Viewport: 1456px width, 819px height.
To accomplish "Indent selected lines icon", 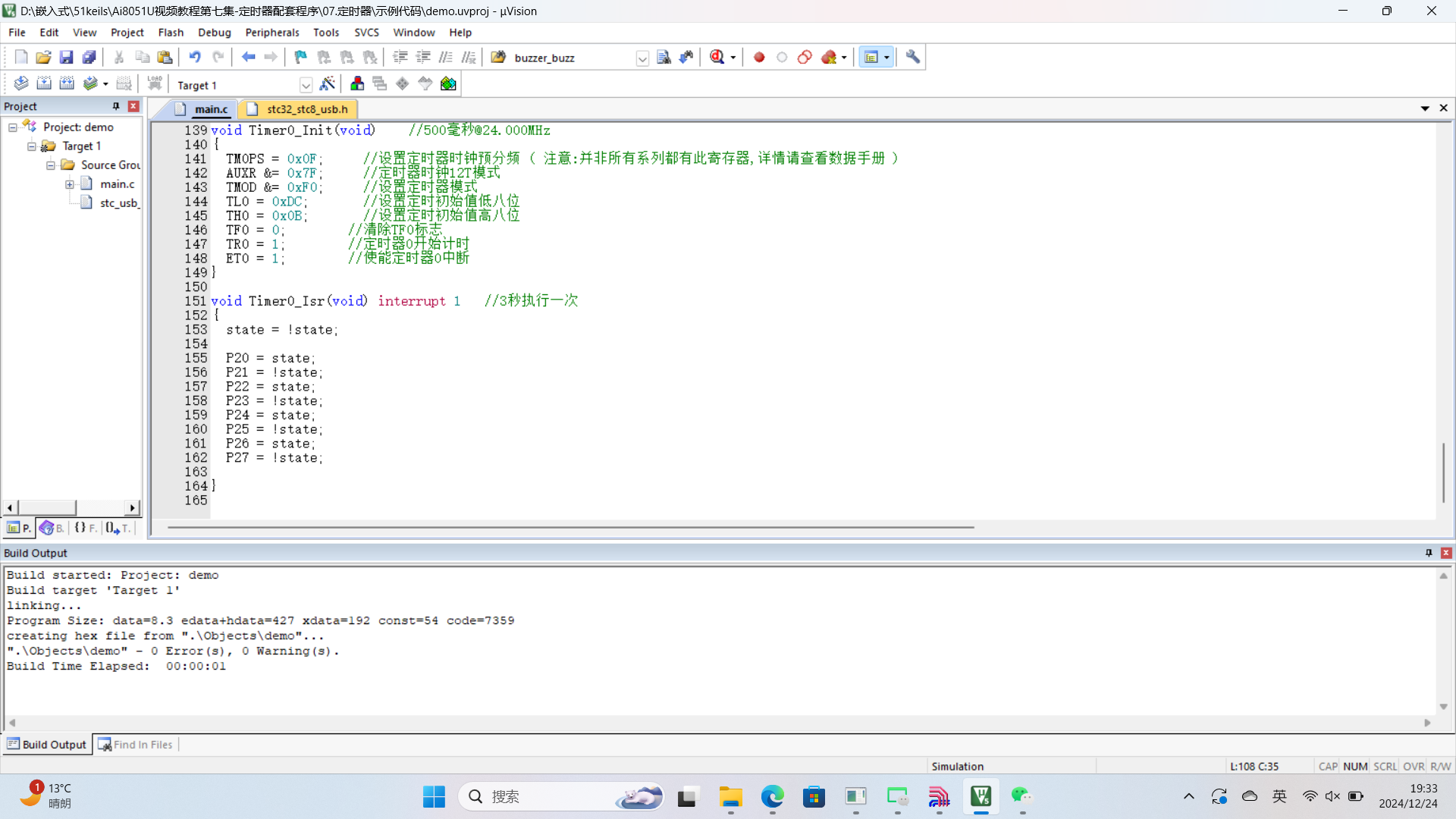I will [x=400, y=57].
